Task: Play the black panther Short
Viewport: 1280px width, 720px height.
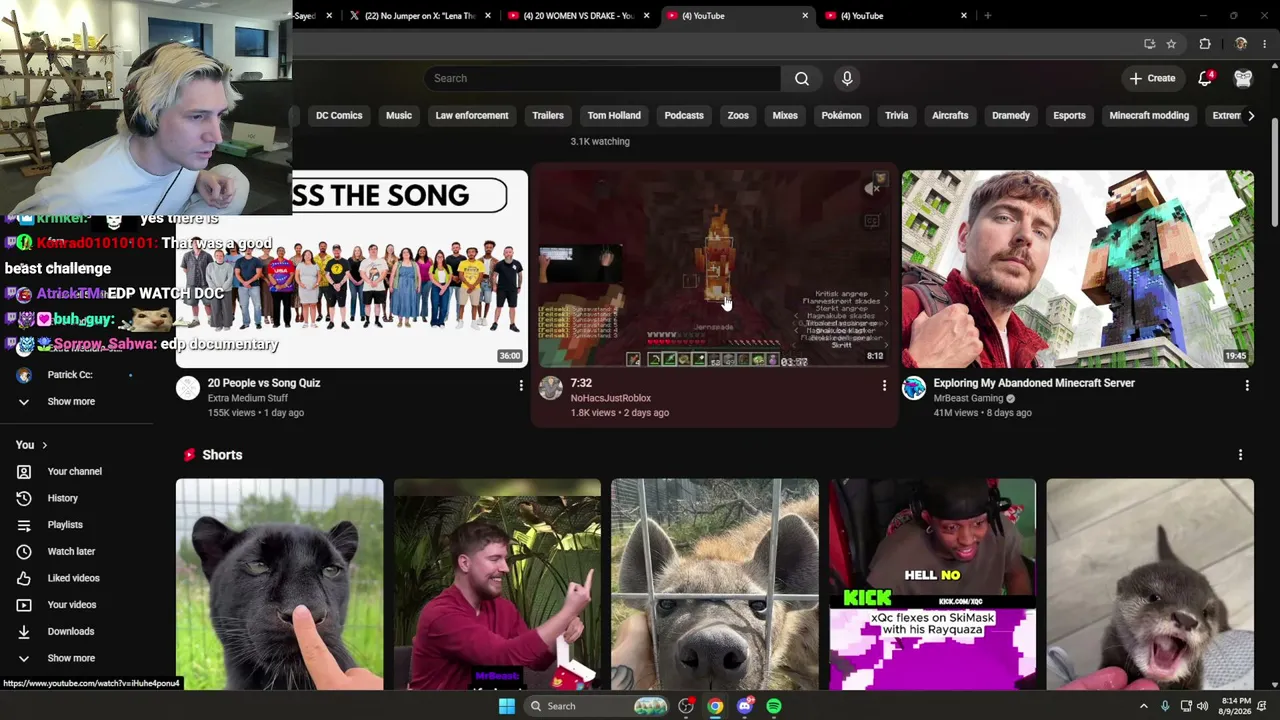Action: [x=279, y=584]
